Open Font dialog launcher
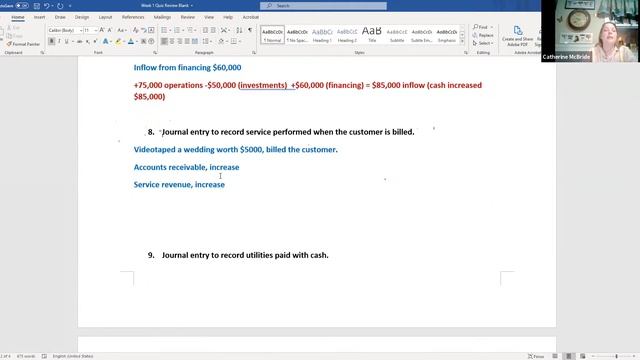Viewport: 640px width, 360px height. [x=155, y=53]
